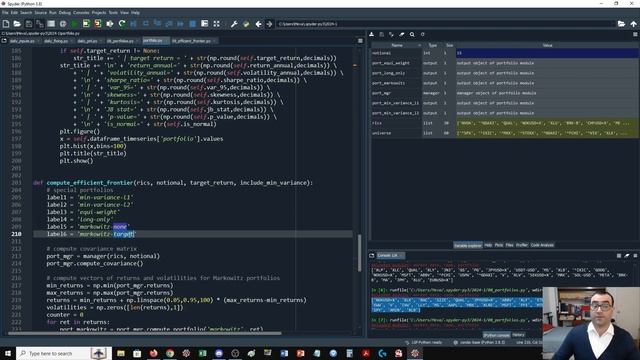Switch to the Files pane tab
The height and width of the screenshot is (360, 640).
click(509, 245)
